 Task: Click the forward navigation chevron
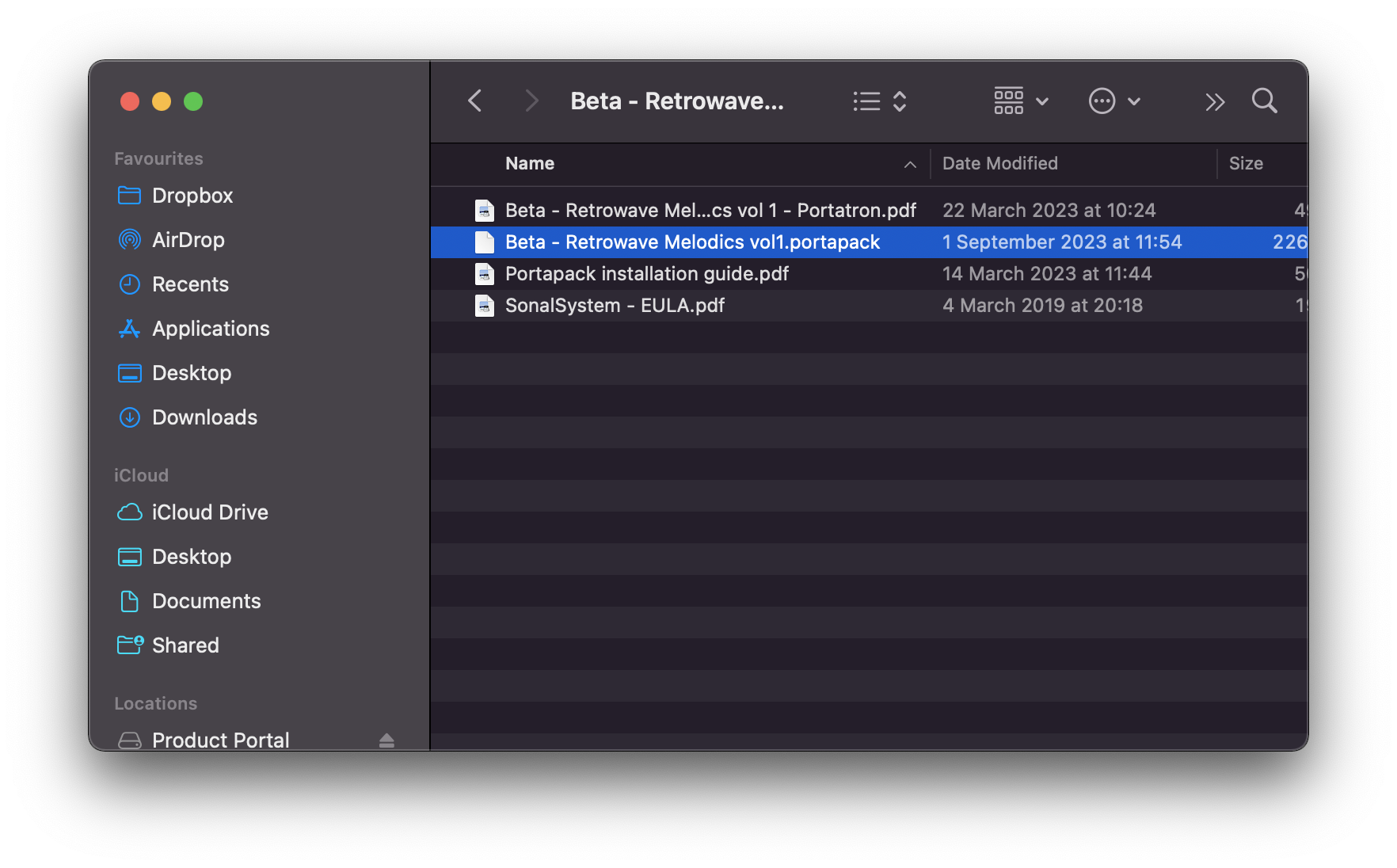coord(531,101)
